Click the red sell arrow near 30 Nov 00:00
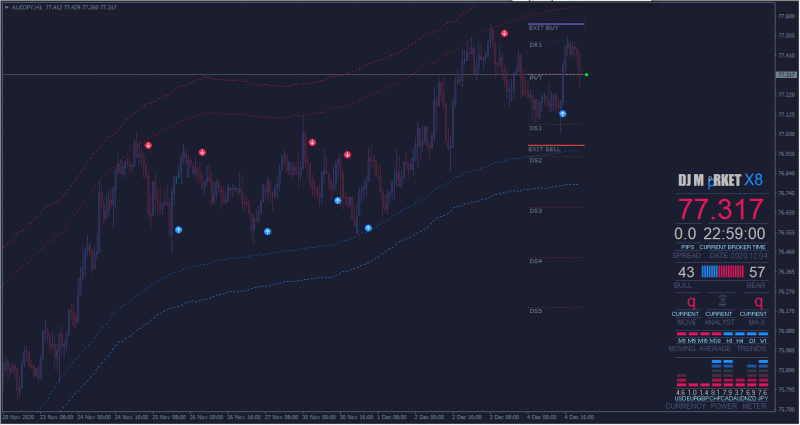 click(312, 143)
